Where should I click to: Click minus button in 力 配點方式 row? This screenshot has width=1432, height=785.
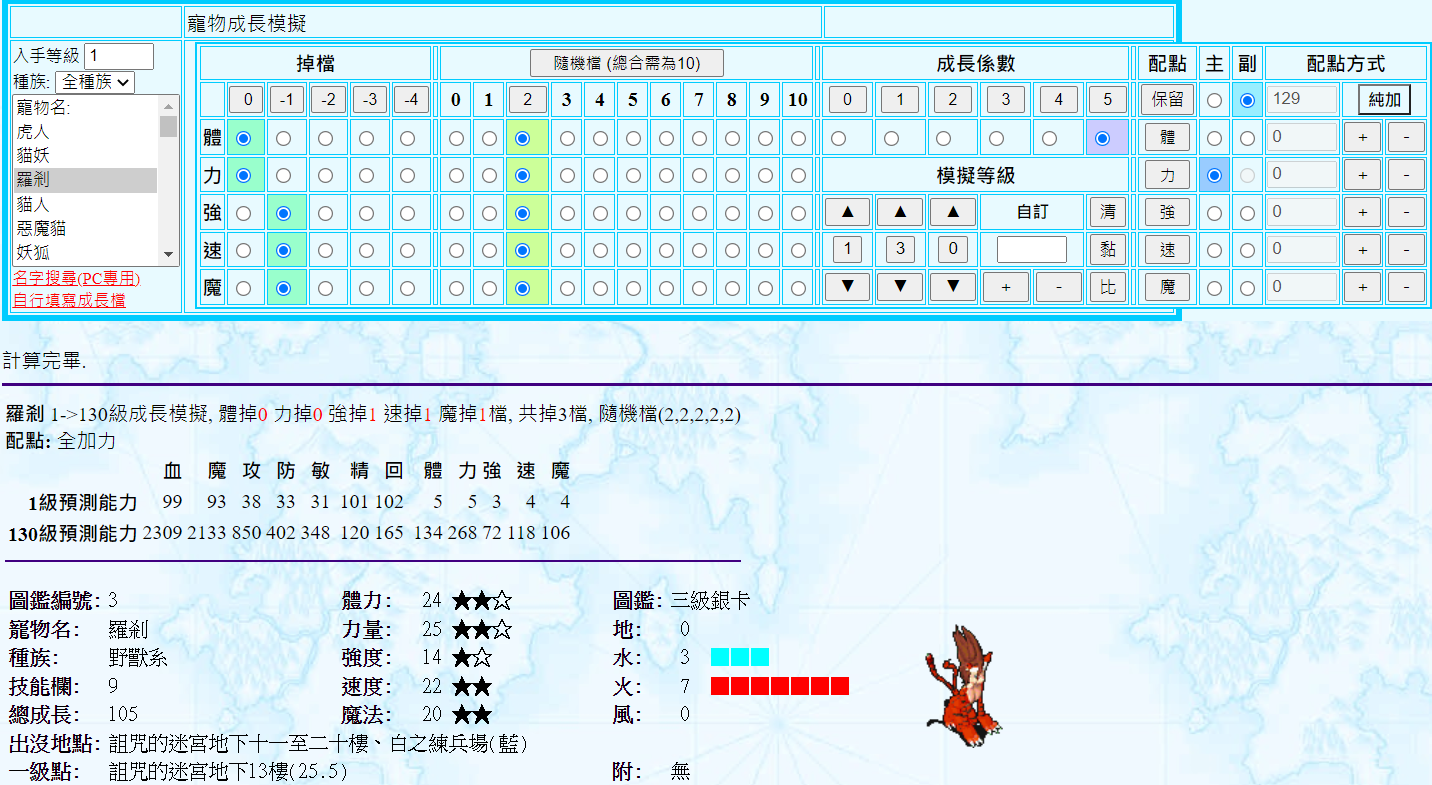tap(1406, 175)
